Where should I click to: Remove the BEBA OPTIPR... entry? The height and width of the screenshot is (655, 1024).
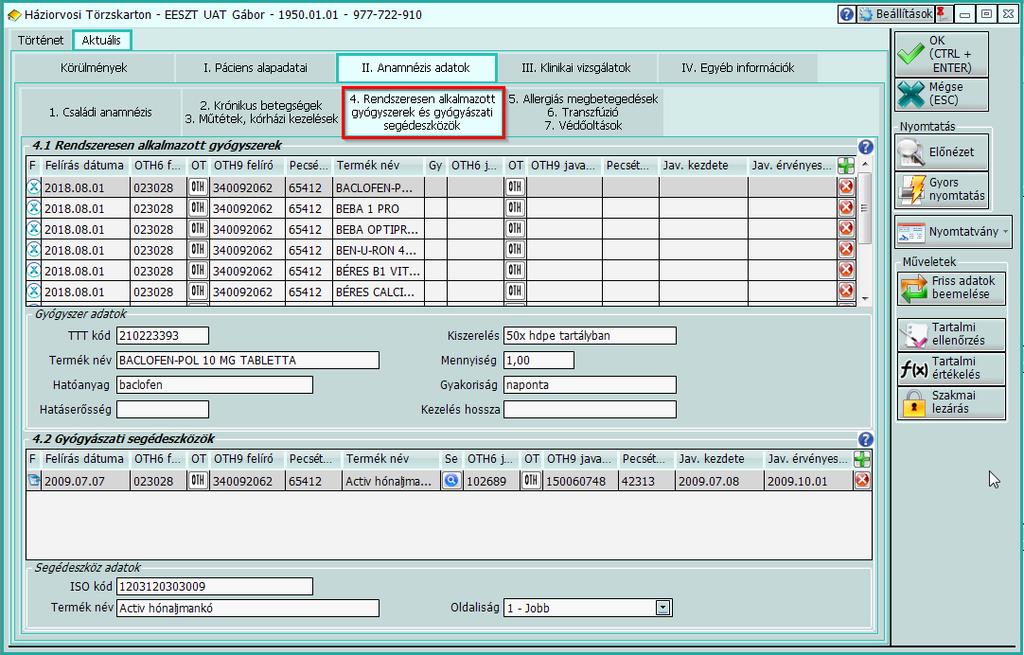coord(846,229)
